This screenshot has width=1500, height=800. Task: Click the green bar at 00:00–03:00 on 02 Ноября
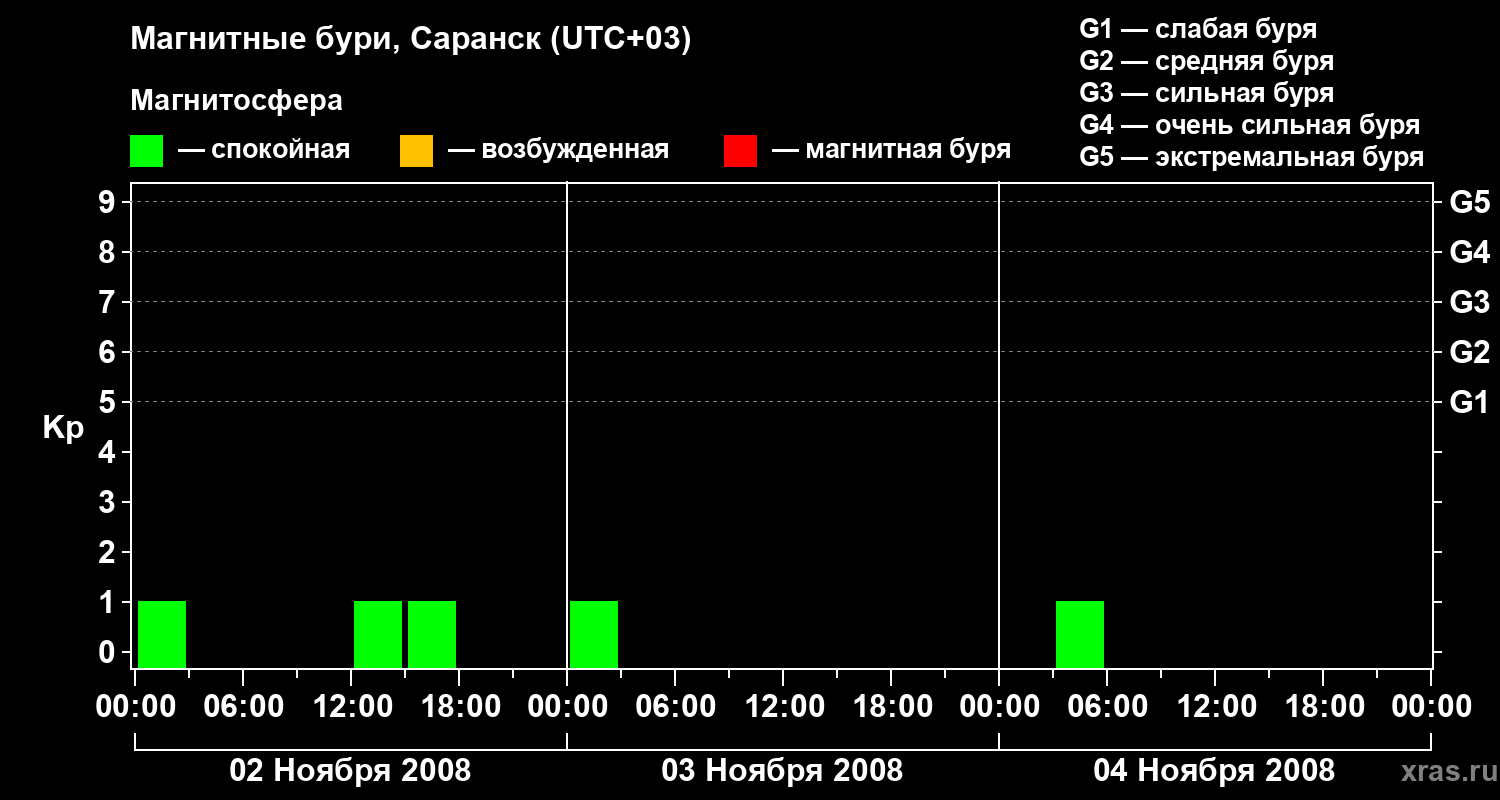coord(162,634)
